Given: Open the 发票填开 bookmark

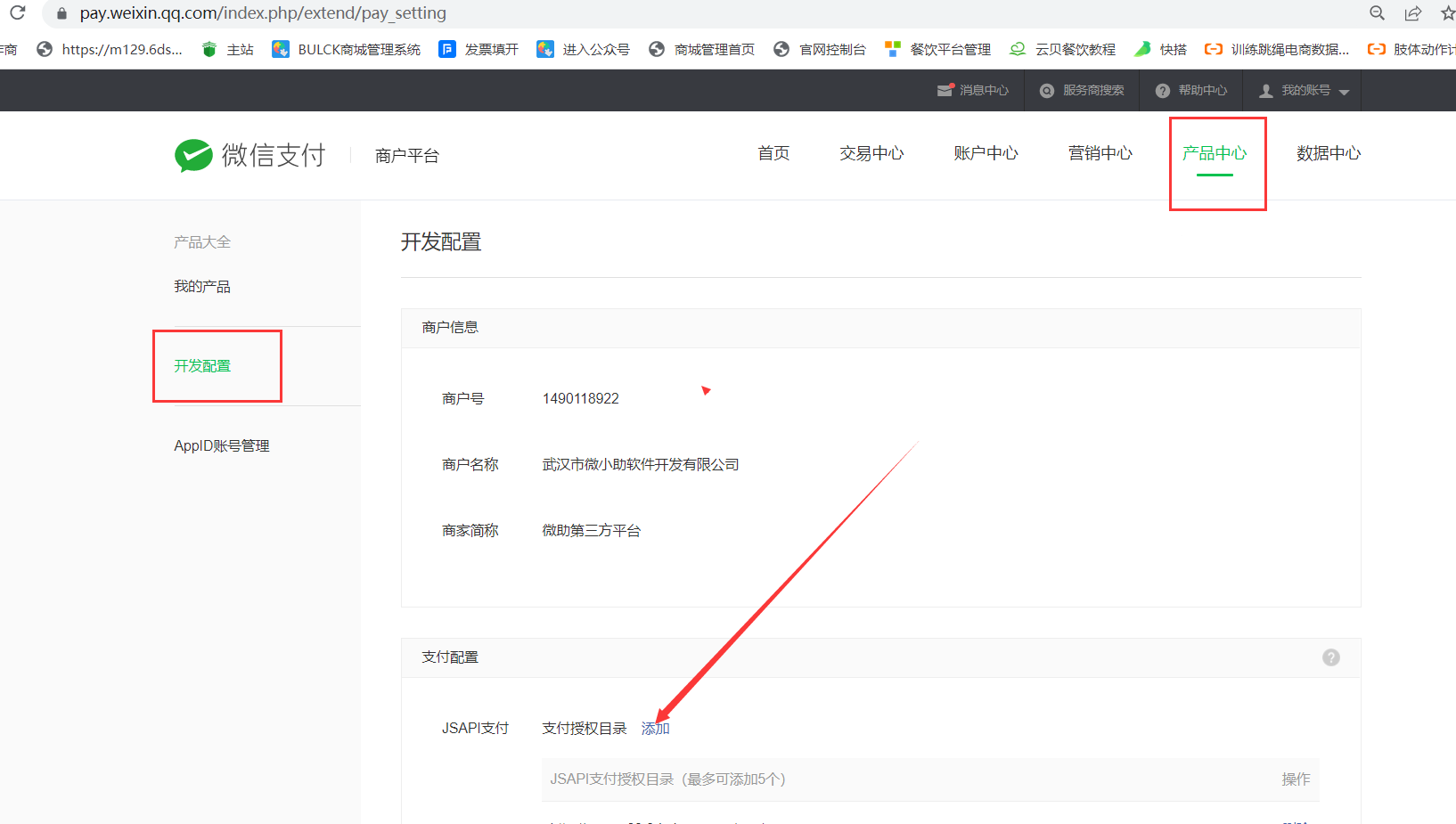Looking at the screenshot, I should (x=479, y=49).
